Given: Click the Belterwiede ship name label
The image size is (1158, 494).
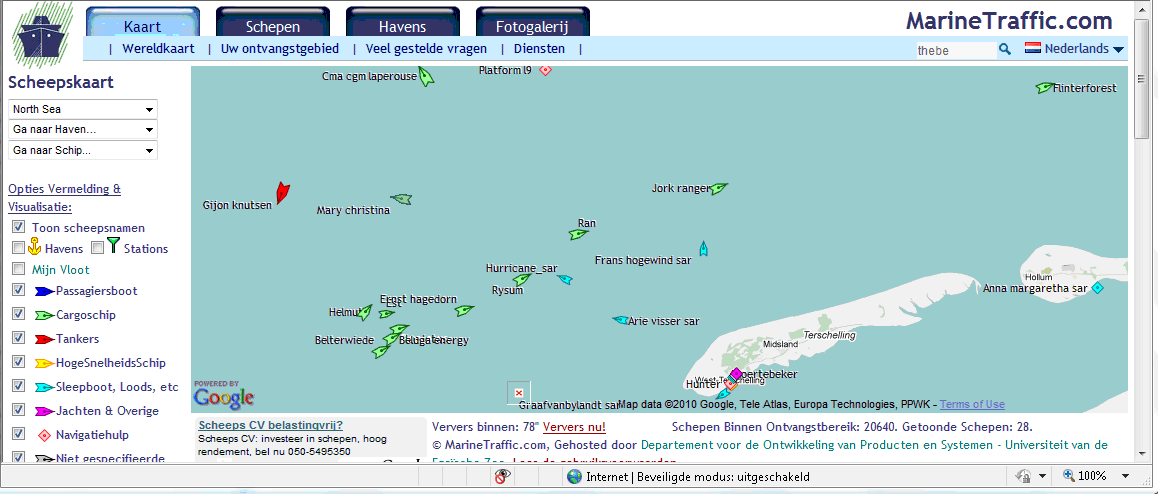Looking at the screenshot, I should pyautogui.click(x=342, y=340).
